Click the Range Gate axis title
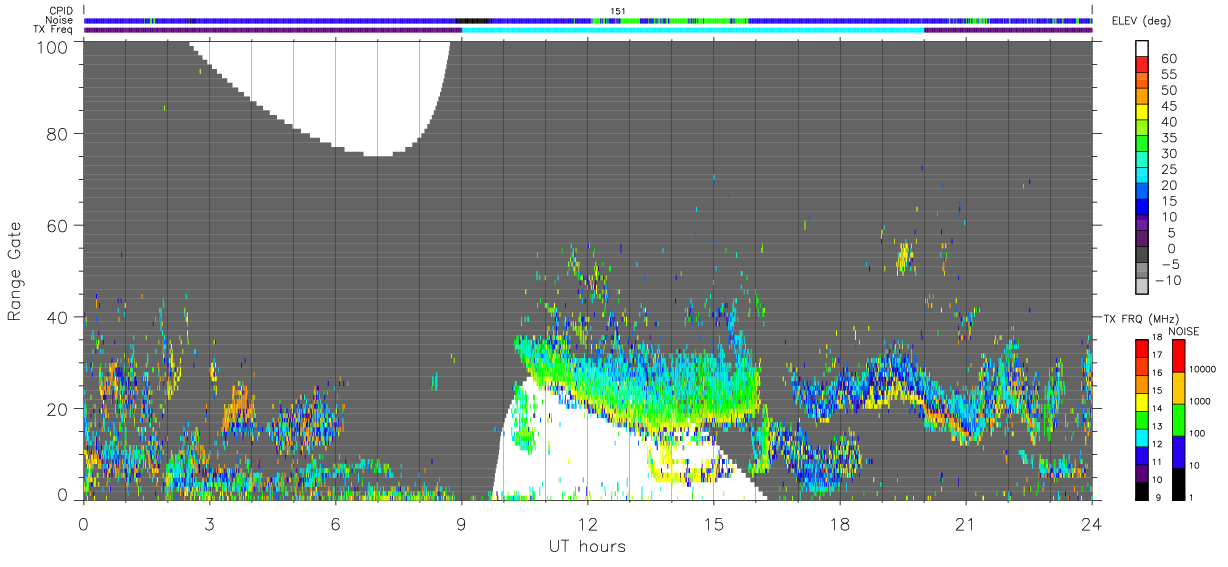Image resolution: width=1228 pixels, height=567 pixels. click(x=15, y=271)
